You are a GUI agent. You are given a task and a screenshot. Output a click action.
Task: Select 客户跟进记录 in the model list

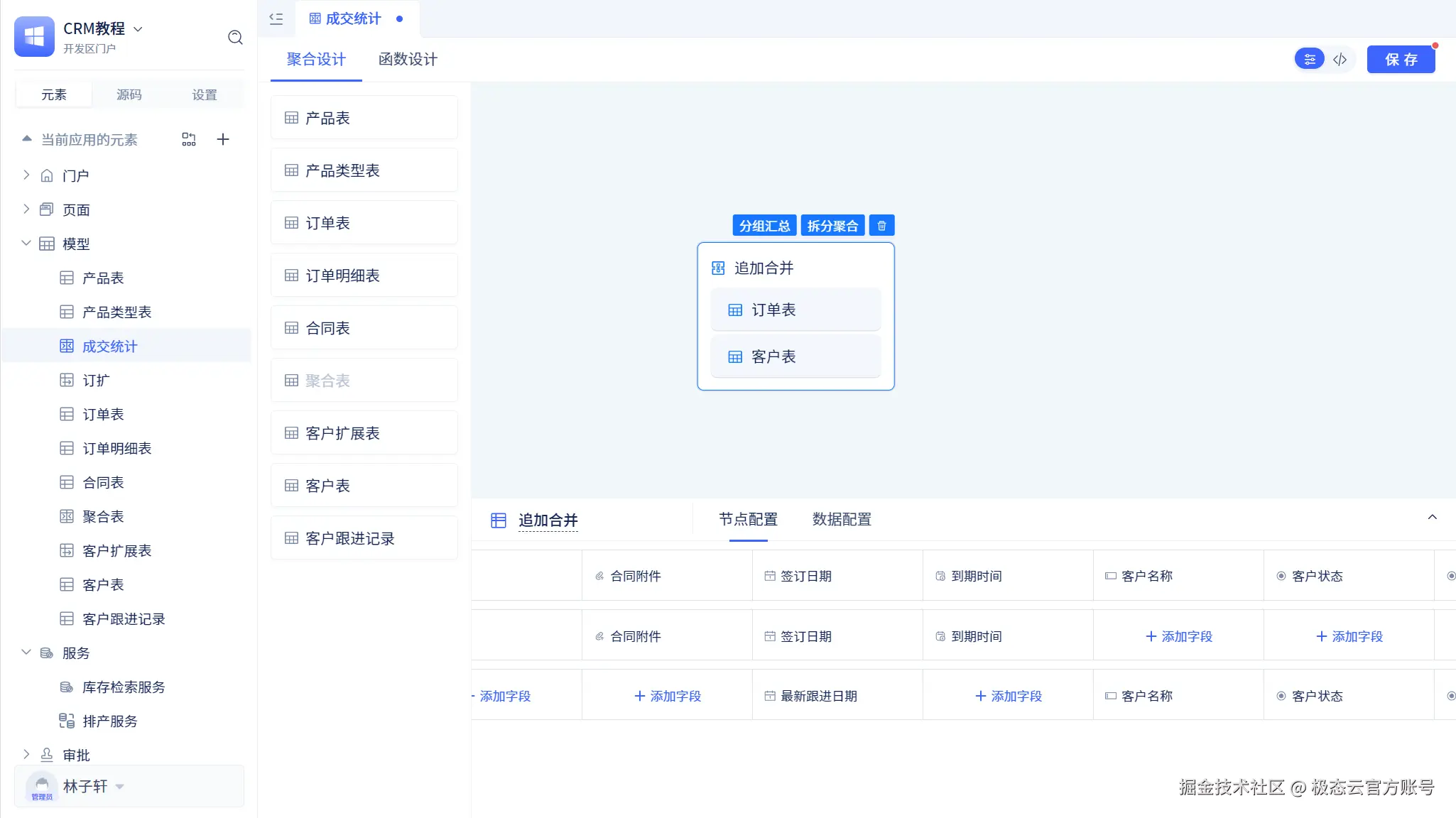tap(364, 538)
